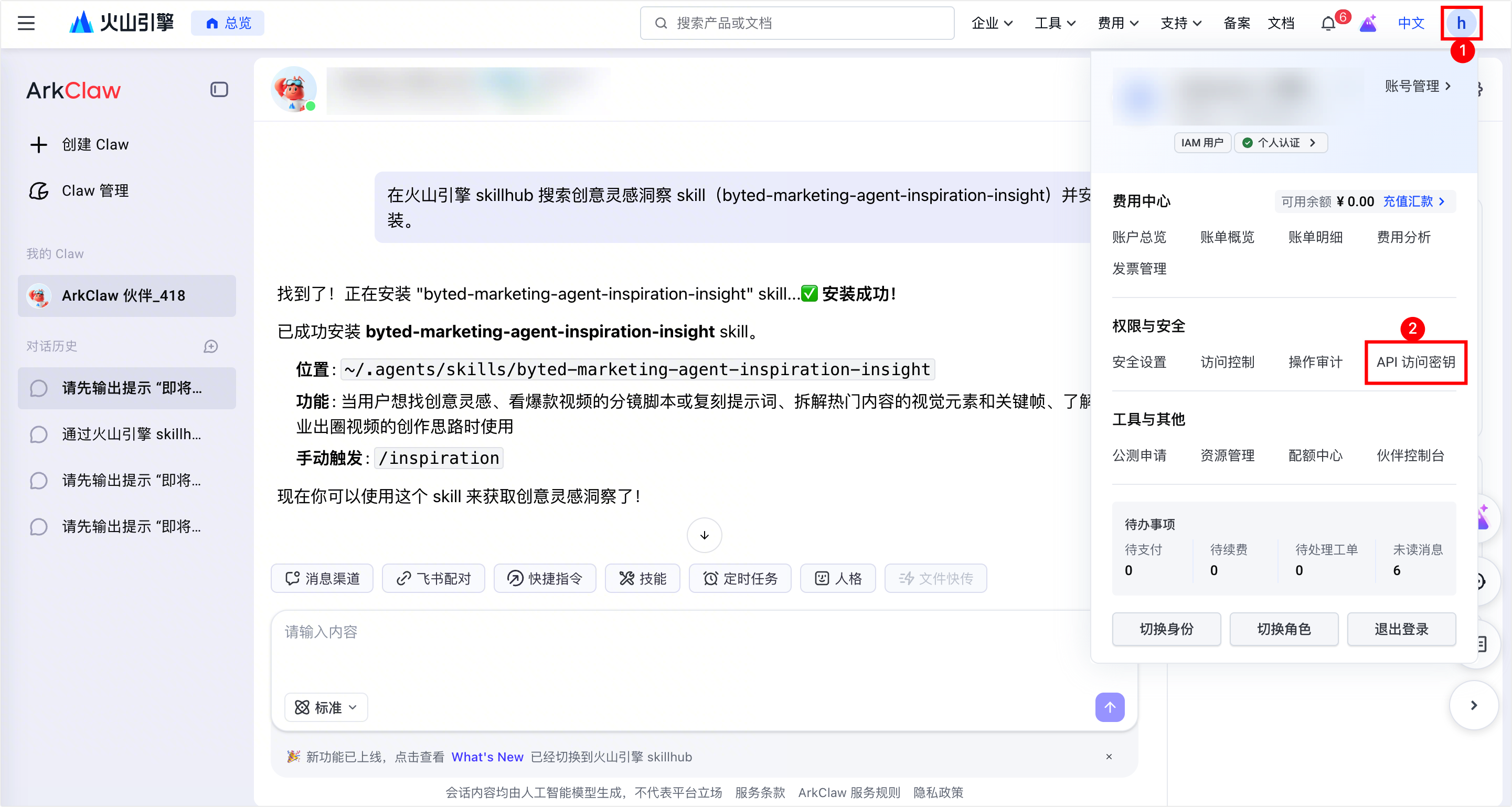Open 账单概览 link
This screenshot has width=1512, height=807.
click(x=1227, y=237)
